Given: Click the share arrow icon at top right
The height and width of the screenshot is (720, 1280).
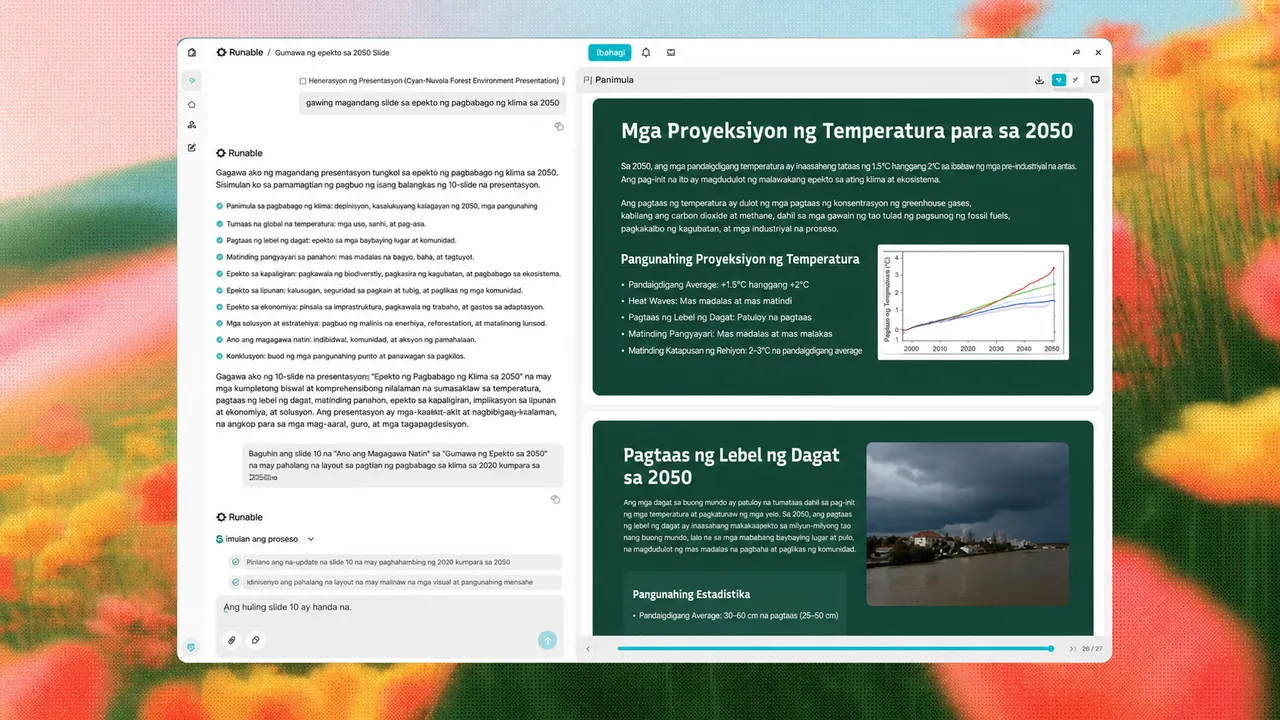Looking at the screenshot, I should pos(1076,52).
